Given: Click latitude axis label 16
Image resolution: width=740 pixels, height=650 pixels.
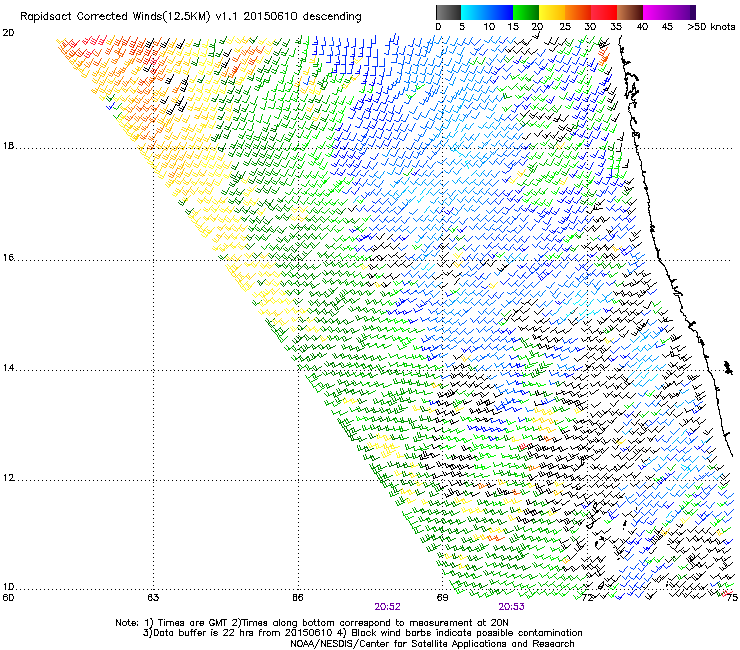Looking at the screenshot, I should click(x=8, y=258).
